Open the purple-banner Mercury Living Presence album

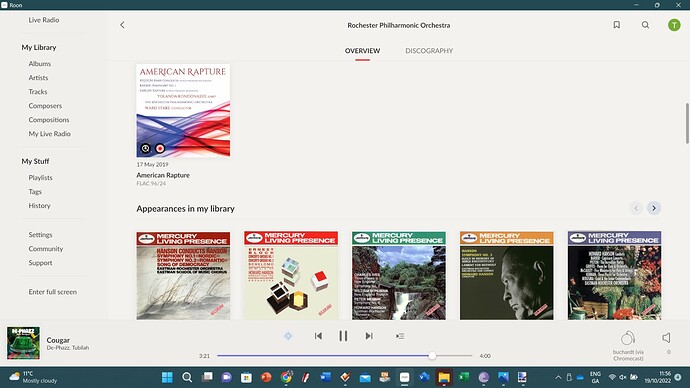[614, 275]
